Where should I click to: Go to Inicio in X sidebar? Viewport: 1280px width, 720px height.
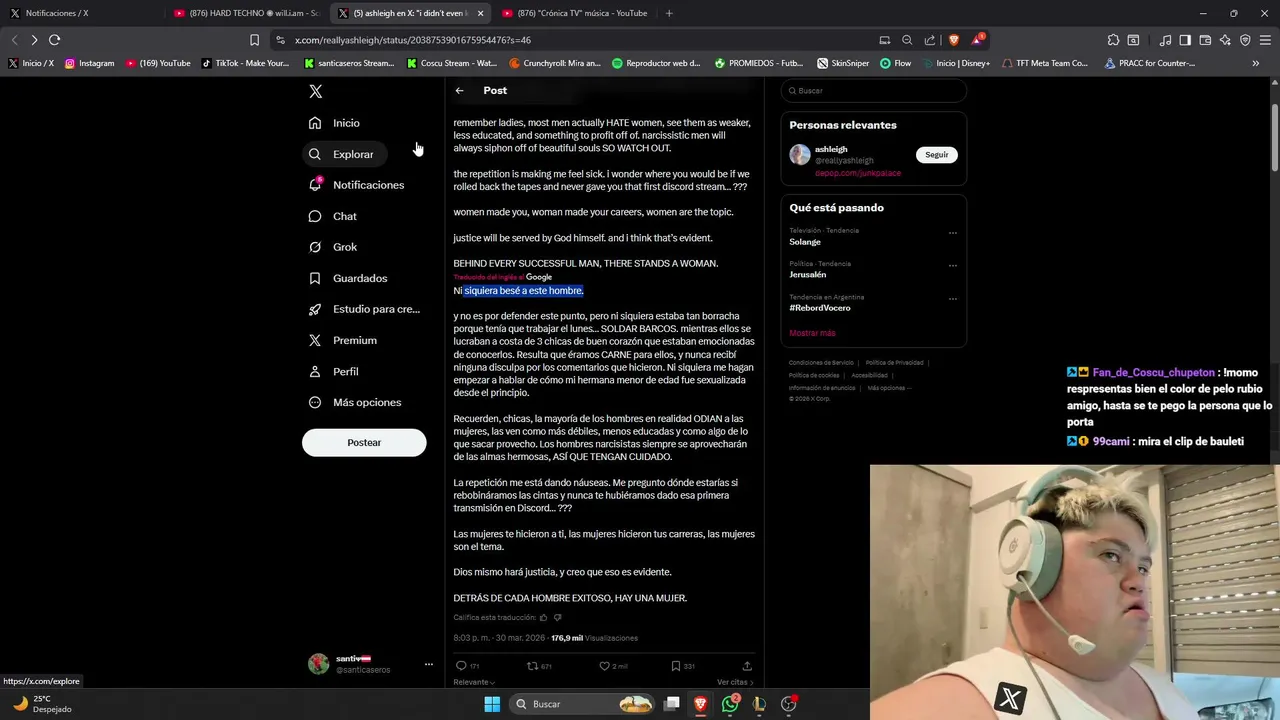[334, 123]
